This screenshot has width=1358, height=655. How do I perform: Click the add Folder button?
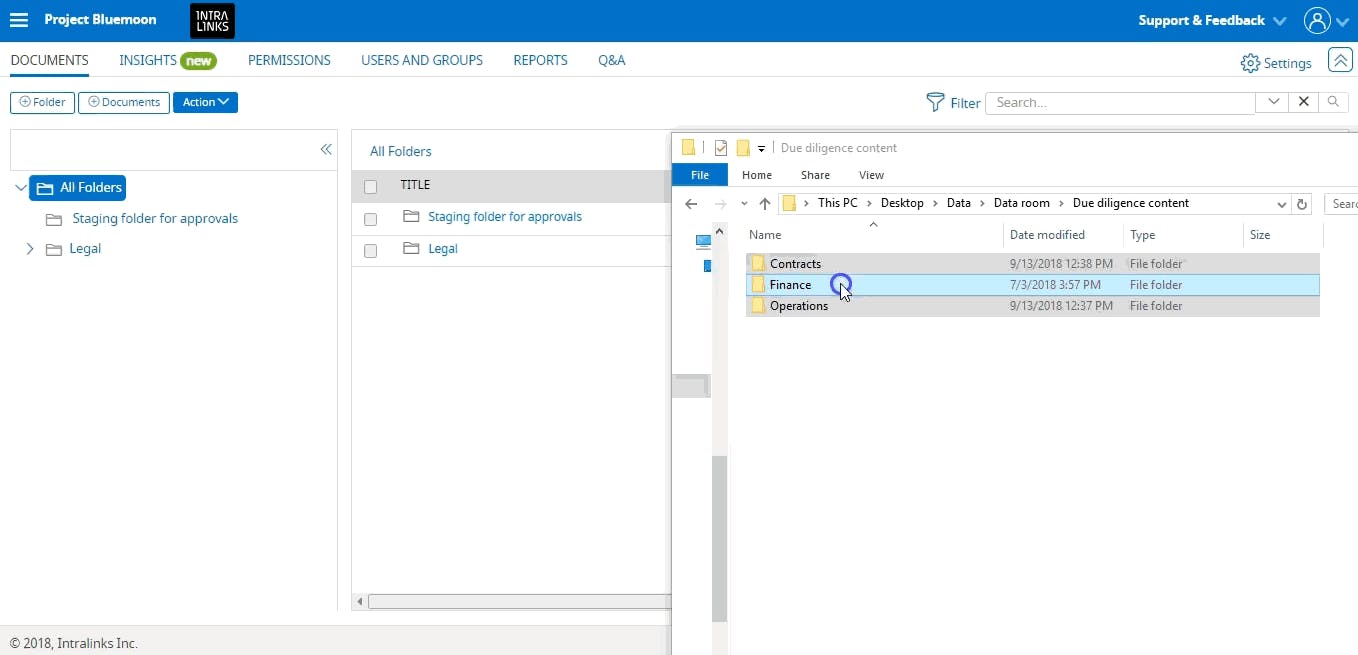42,102
